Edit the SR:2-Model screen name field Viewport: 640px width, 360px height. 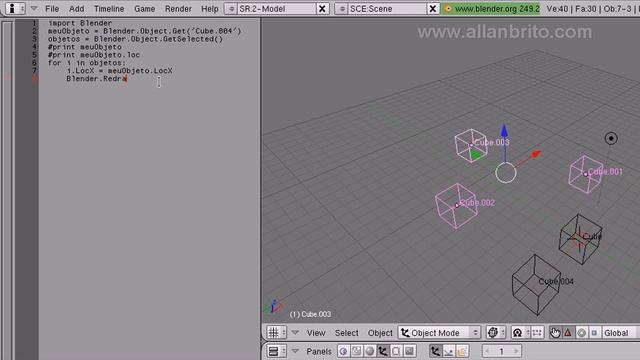pos(276,9)
